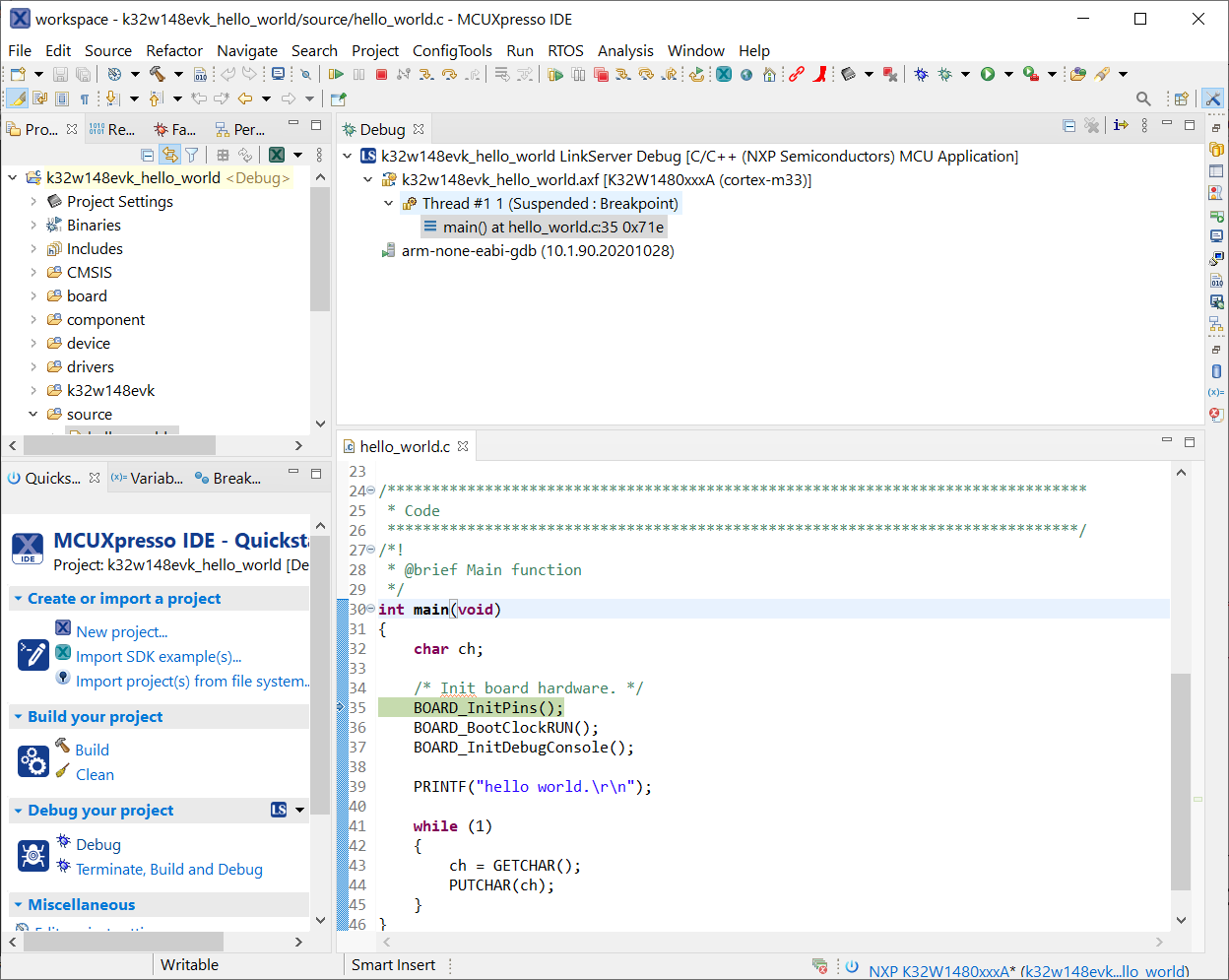
Task: Collapse the Build your project section
Action: [x=18, y=717]
